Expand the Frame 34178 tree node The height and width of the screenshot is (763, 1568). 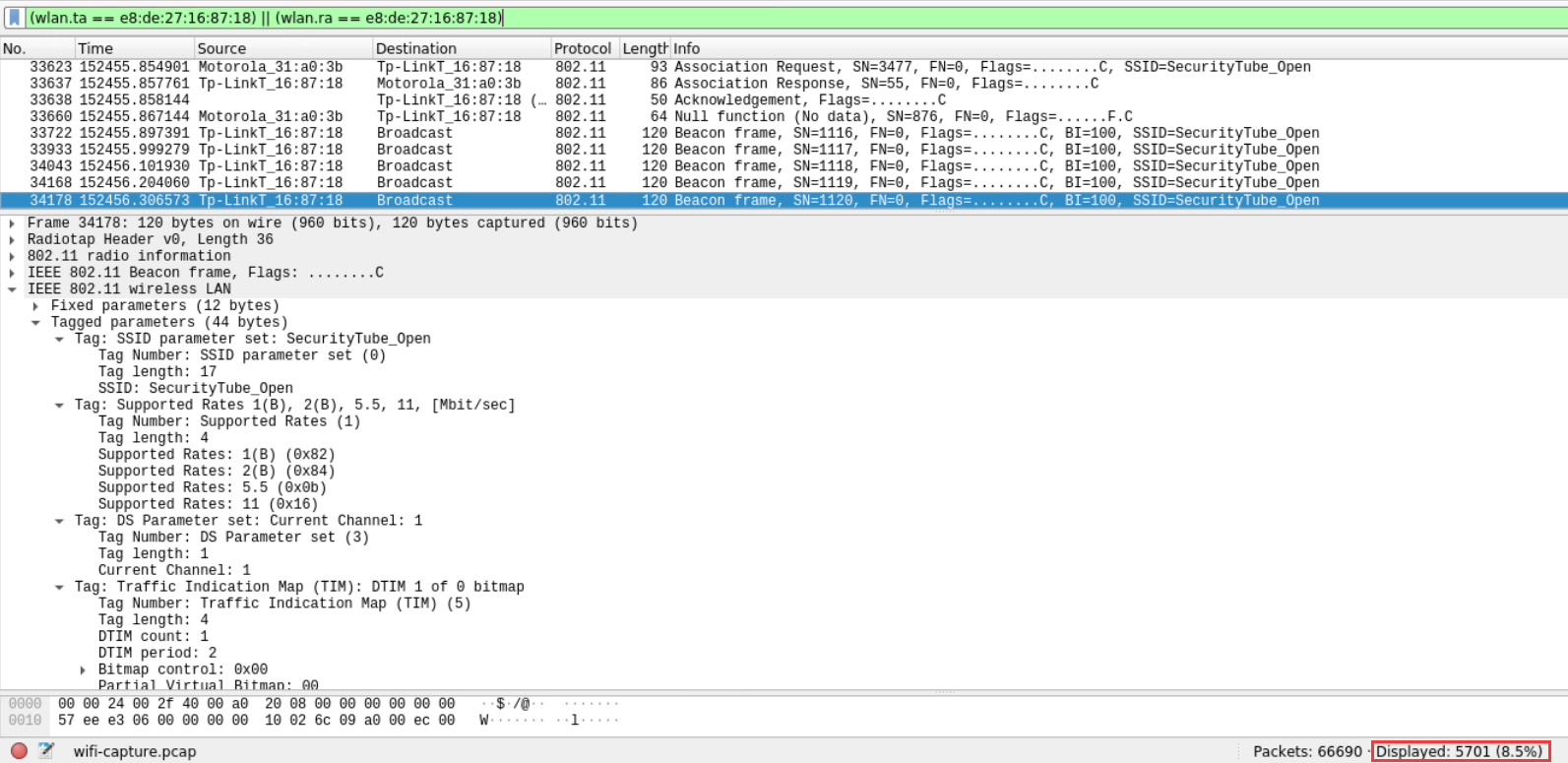pyautogui.click(x=12, y=223)
